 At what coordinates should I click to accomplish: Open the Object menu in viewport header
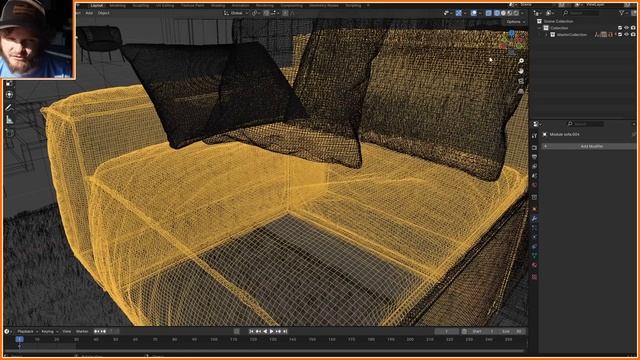103,13
